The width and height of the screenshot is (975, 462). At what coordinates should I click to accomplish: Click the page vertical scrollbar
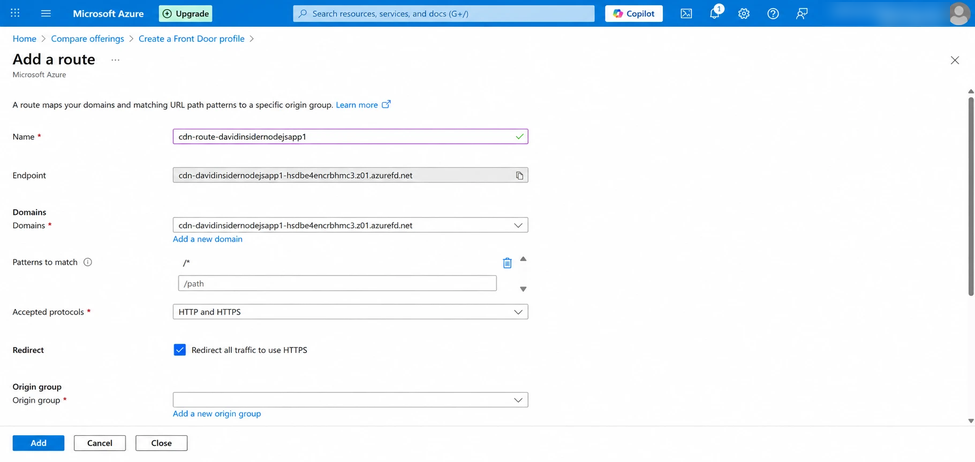971,196
